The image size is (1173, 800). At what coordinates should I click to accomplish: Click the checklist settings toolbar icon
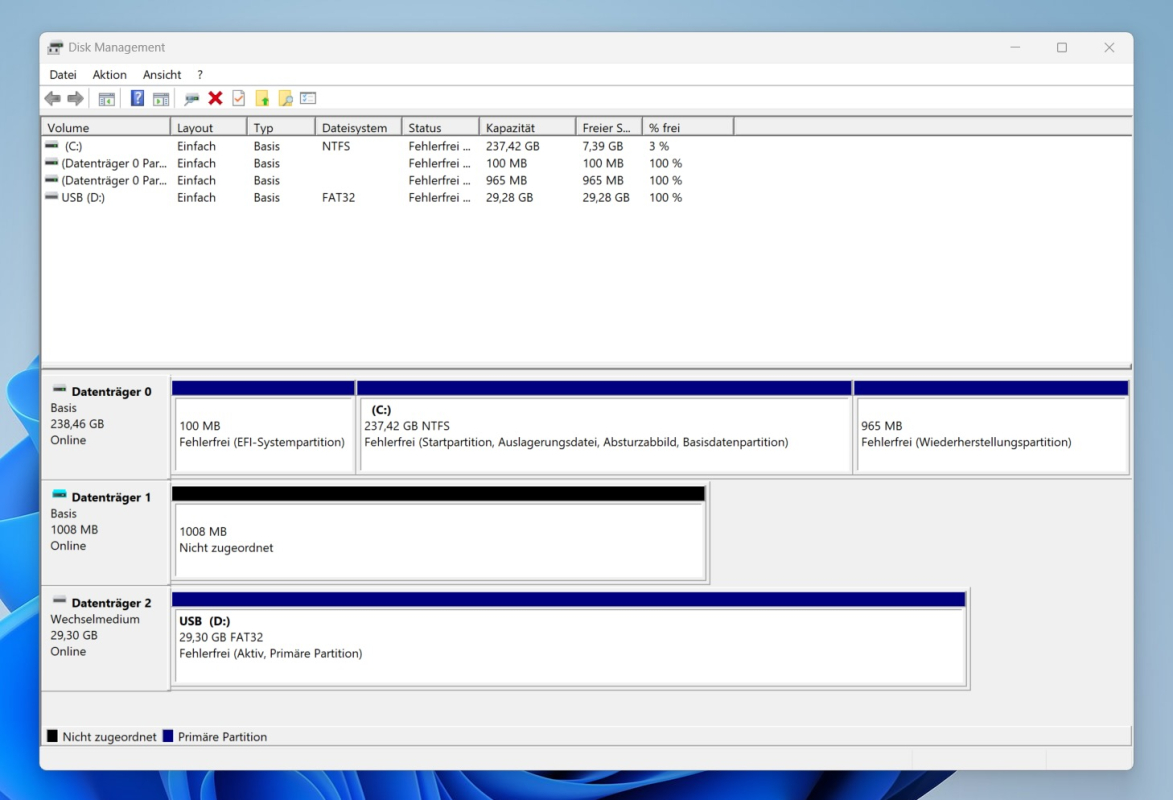tap(308, 98)
